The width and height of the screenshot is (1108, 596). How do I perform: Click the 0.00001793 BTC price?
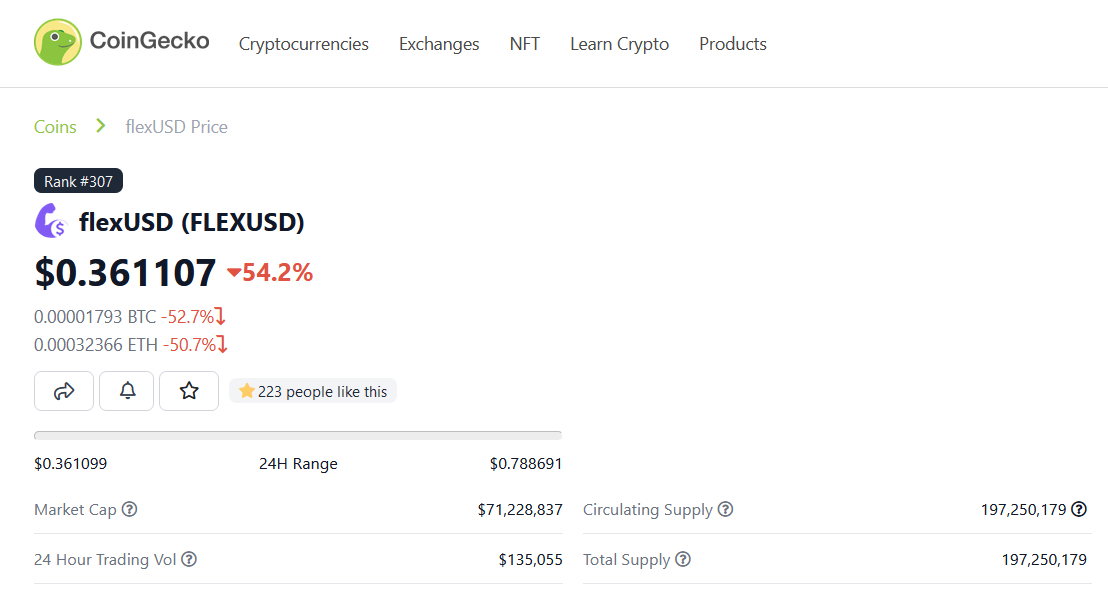[x=95, y=317]
